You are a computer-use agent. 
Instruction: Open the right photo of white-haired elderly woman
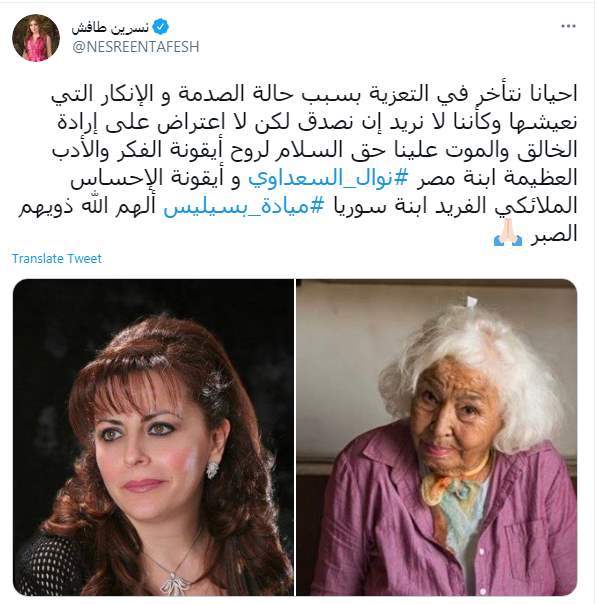437,437
